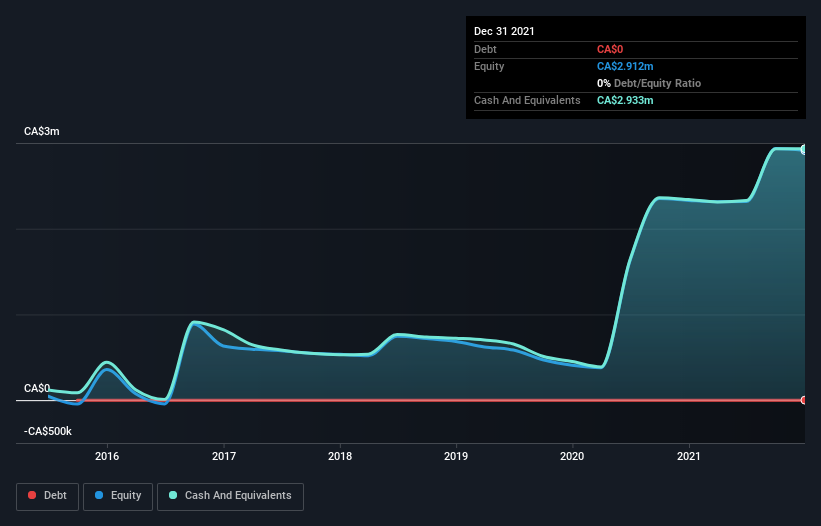821x526 pixels.
Task: Click the tooltip Cash And Equivalents label
Action: click(527, 100)
